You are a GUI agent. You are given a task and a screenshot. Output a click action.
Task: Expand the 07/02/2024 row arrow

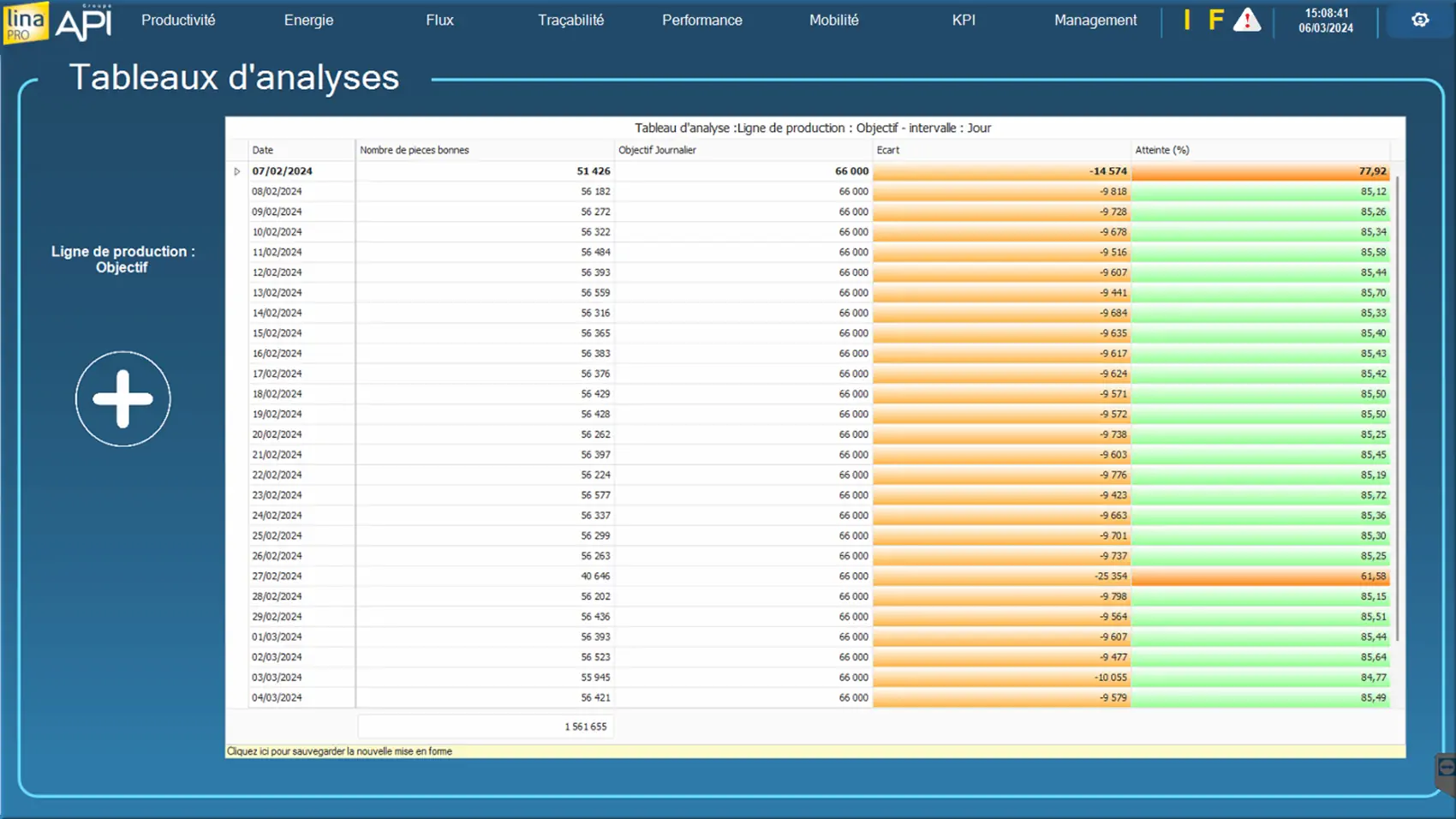(237, 171)
